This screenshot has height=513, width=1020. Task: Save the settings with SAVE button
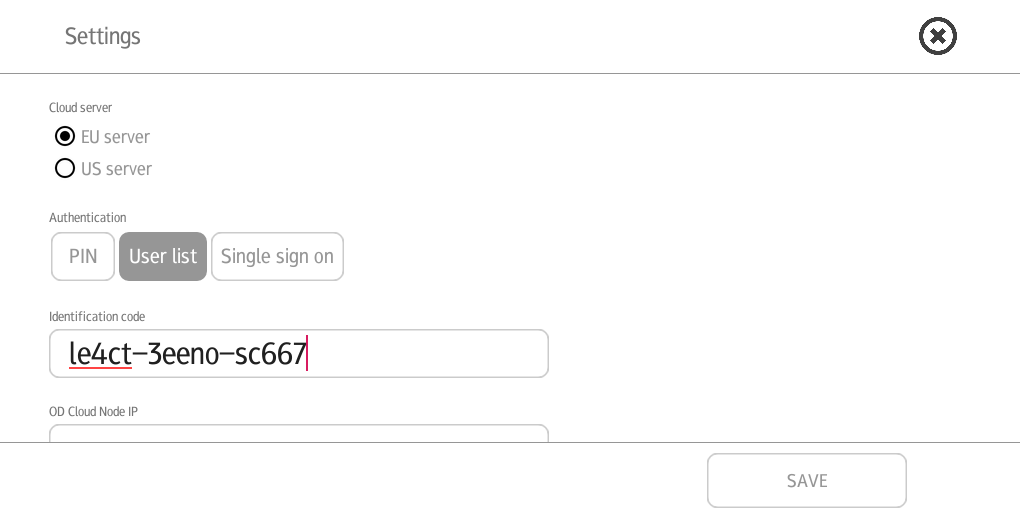pyautogui.click(x=807, y=480)
